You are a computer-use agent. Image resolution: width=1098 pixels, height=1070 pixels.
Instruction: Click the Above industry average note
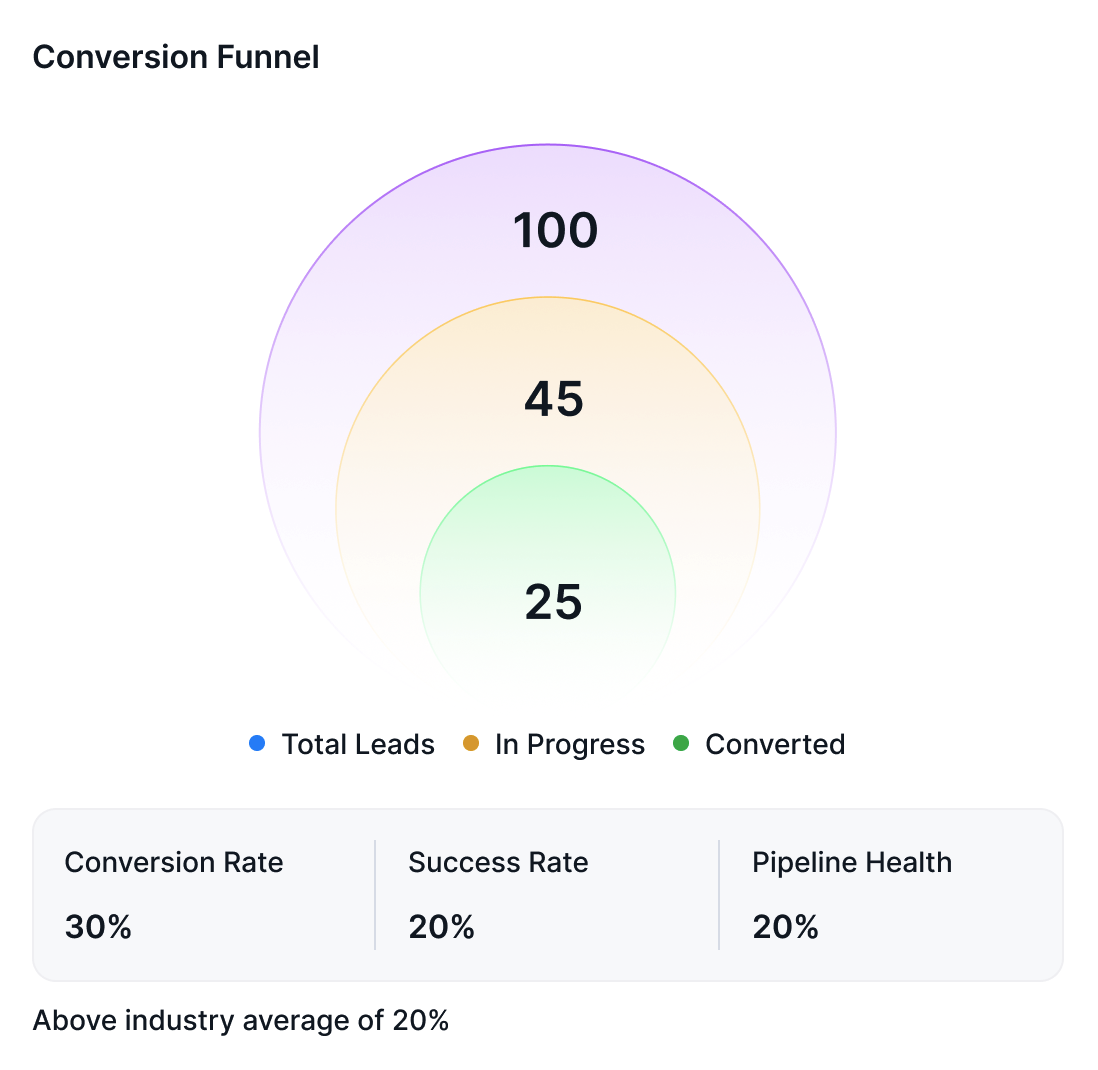click(x=241, y=1021)
